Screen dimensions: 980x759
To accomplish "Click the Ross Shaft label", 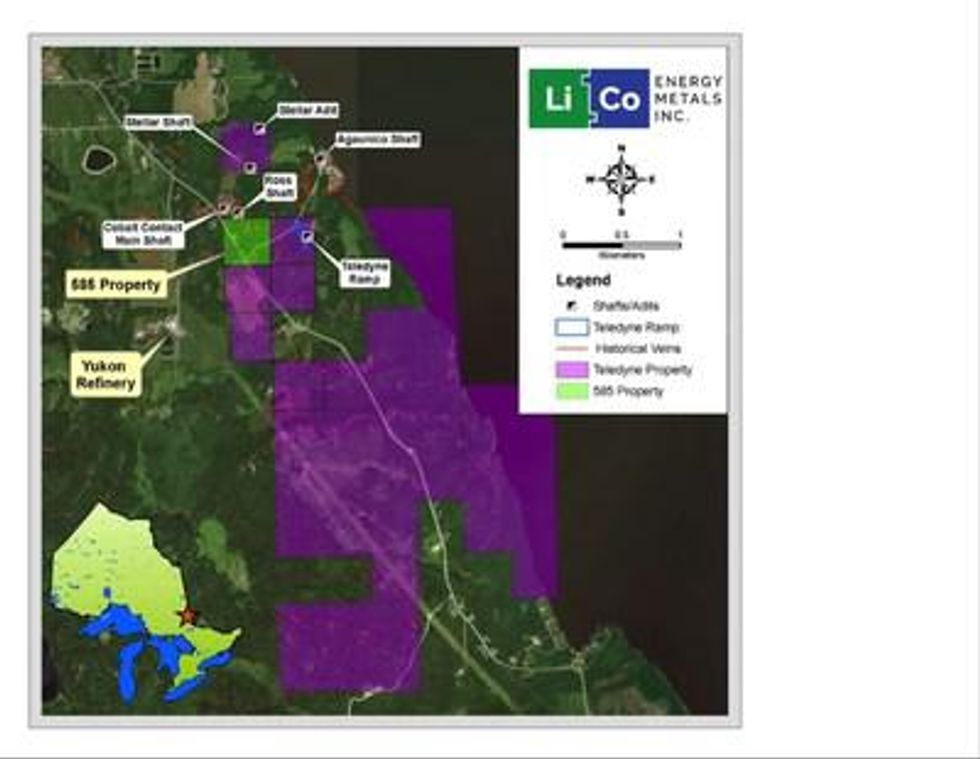I will pyautogui.click(x=278, y=186).
